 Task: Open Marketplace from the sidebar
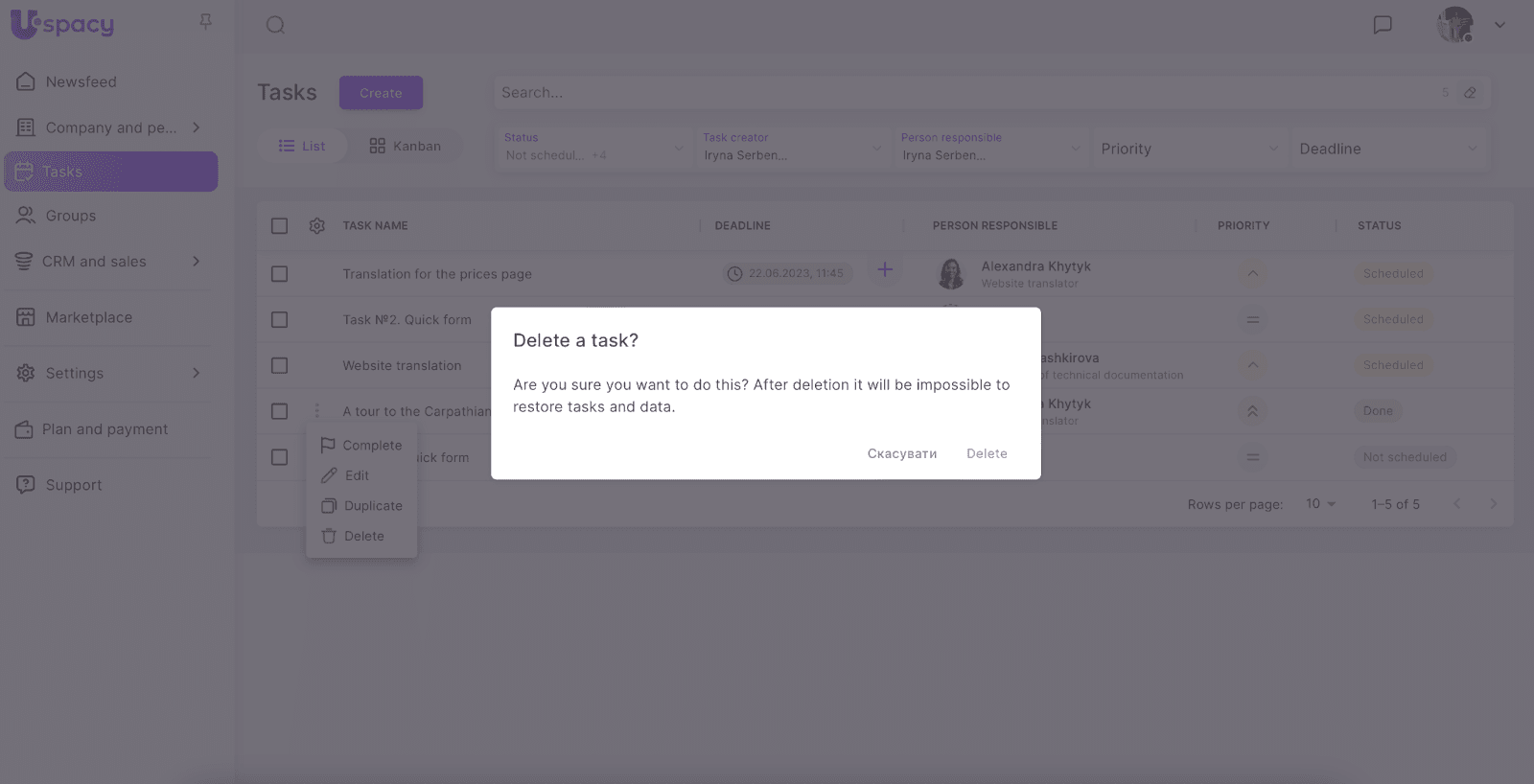coord(88,317)
